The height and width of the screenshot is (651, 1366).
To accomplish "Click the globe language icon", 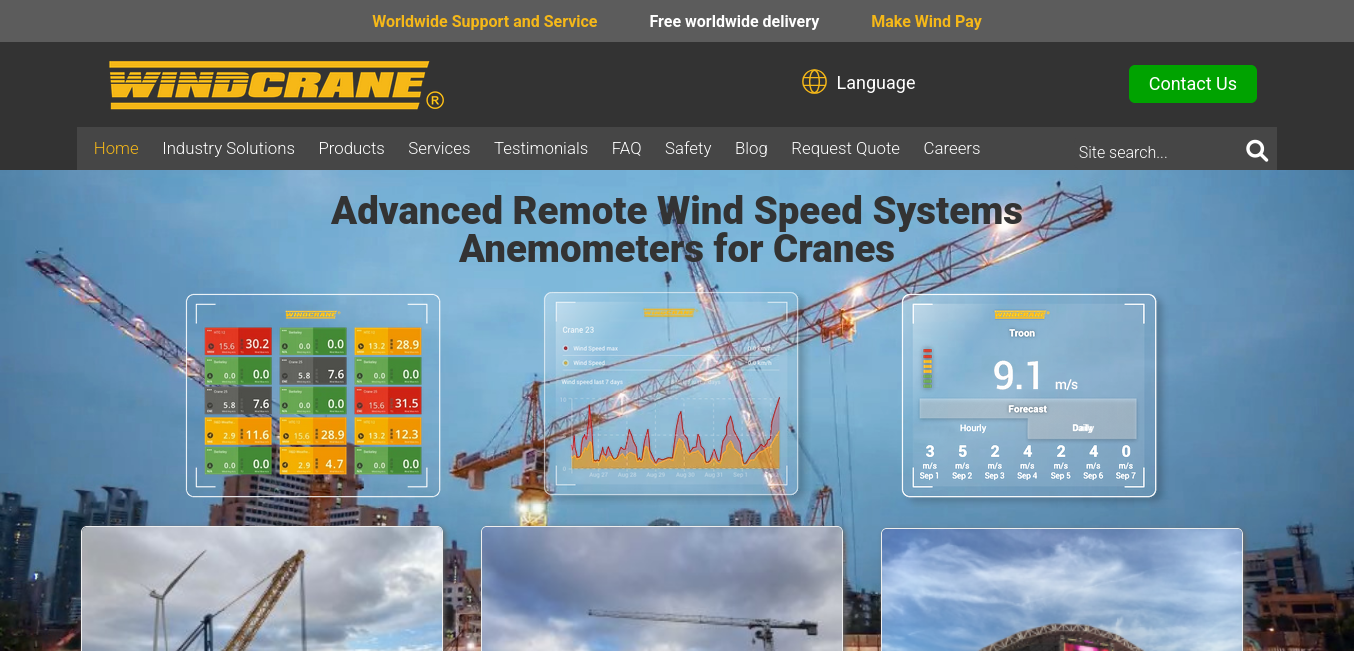I will click(814, 82).
